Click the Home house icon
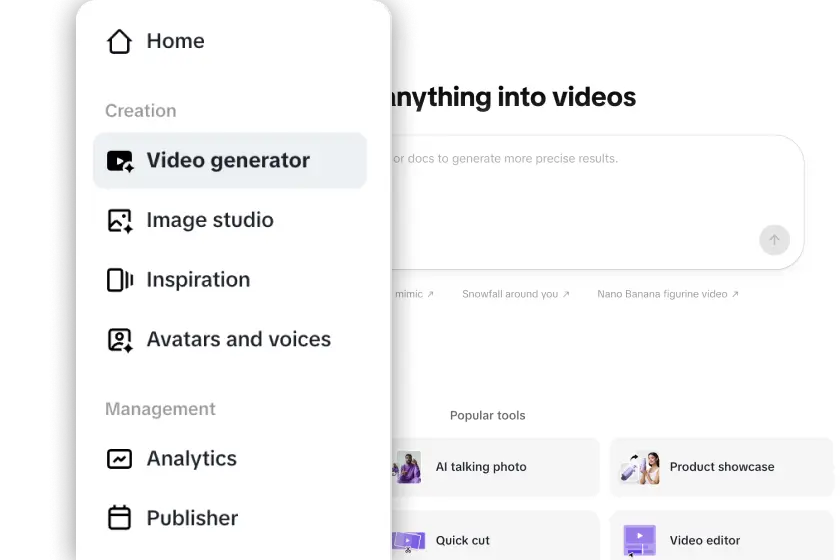Viewport: 840px width, 560px height. point(119,41)
